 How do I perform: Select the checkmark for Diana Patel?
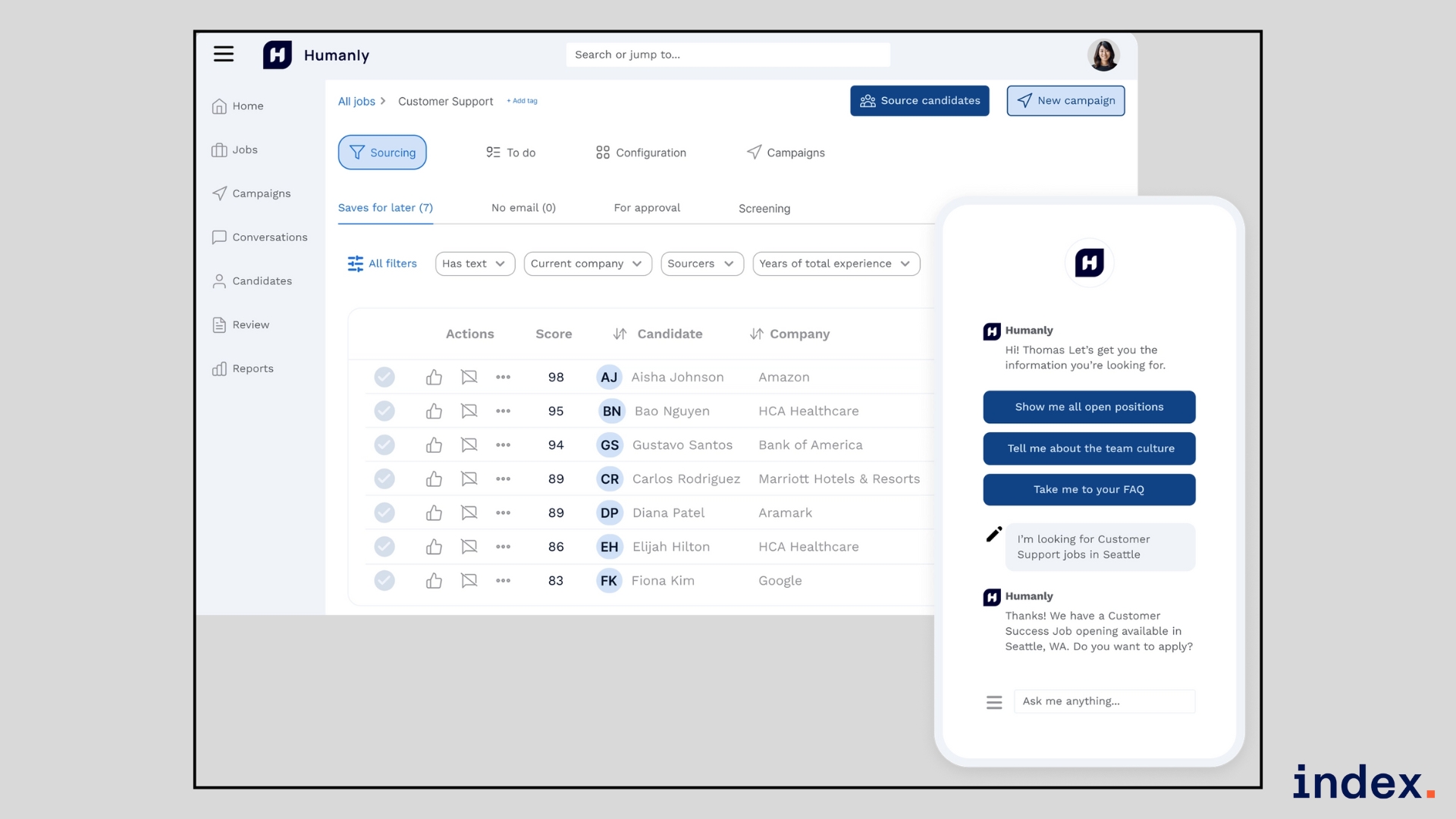pyautogui.click(x=384, y=513)
